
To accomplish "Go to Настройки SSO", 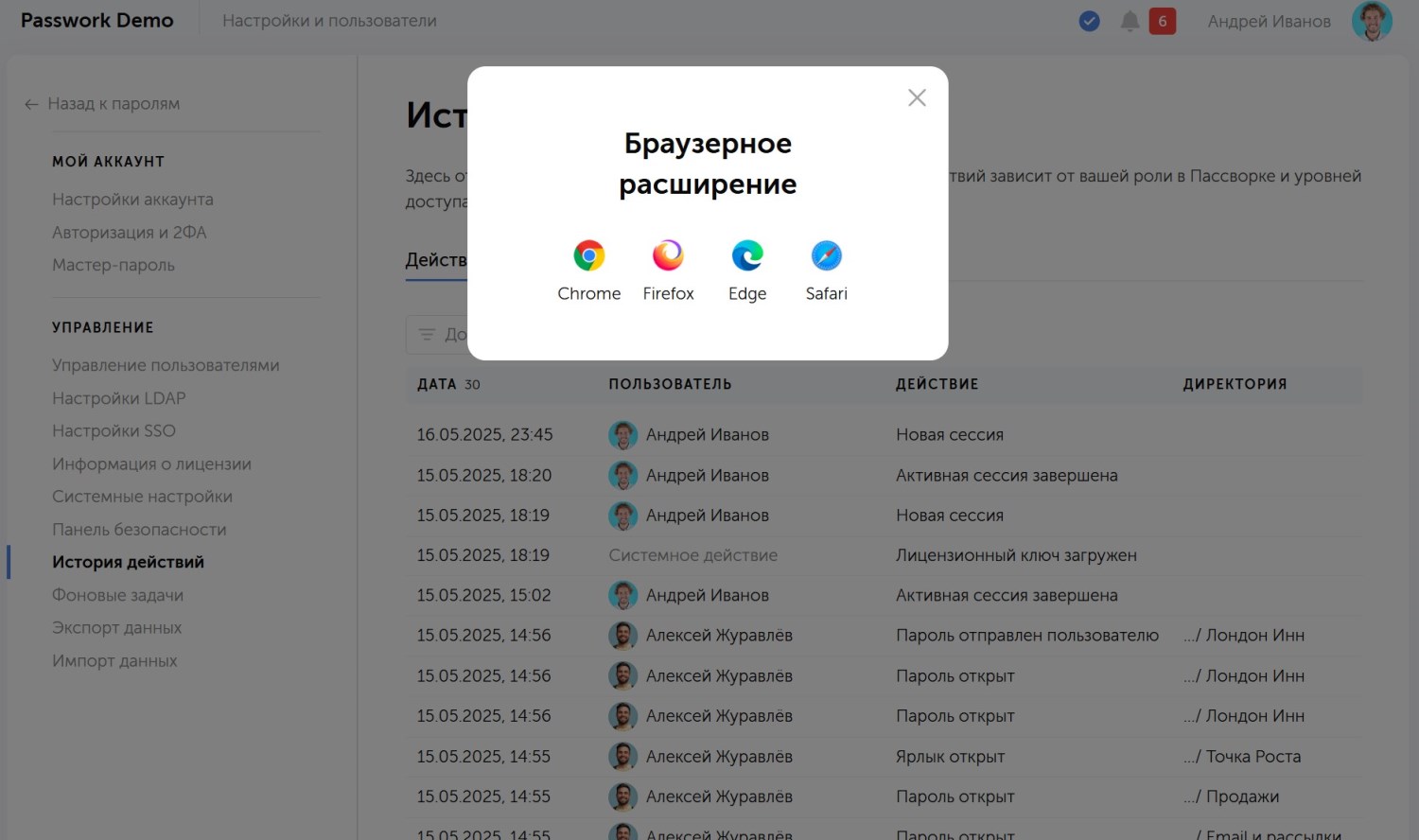I will (114, 431).
